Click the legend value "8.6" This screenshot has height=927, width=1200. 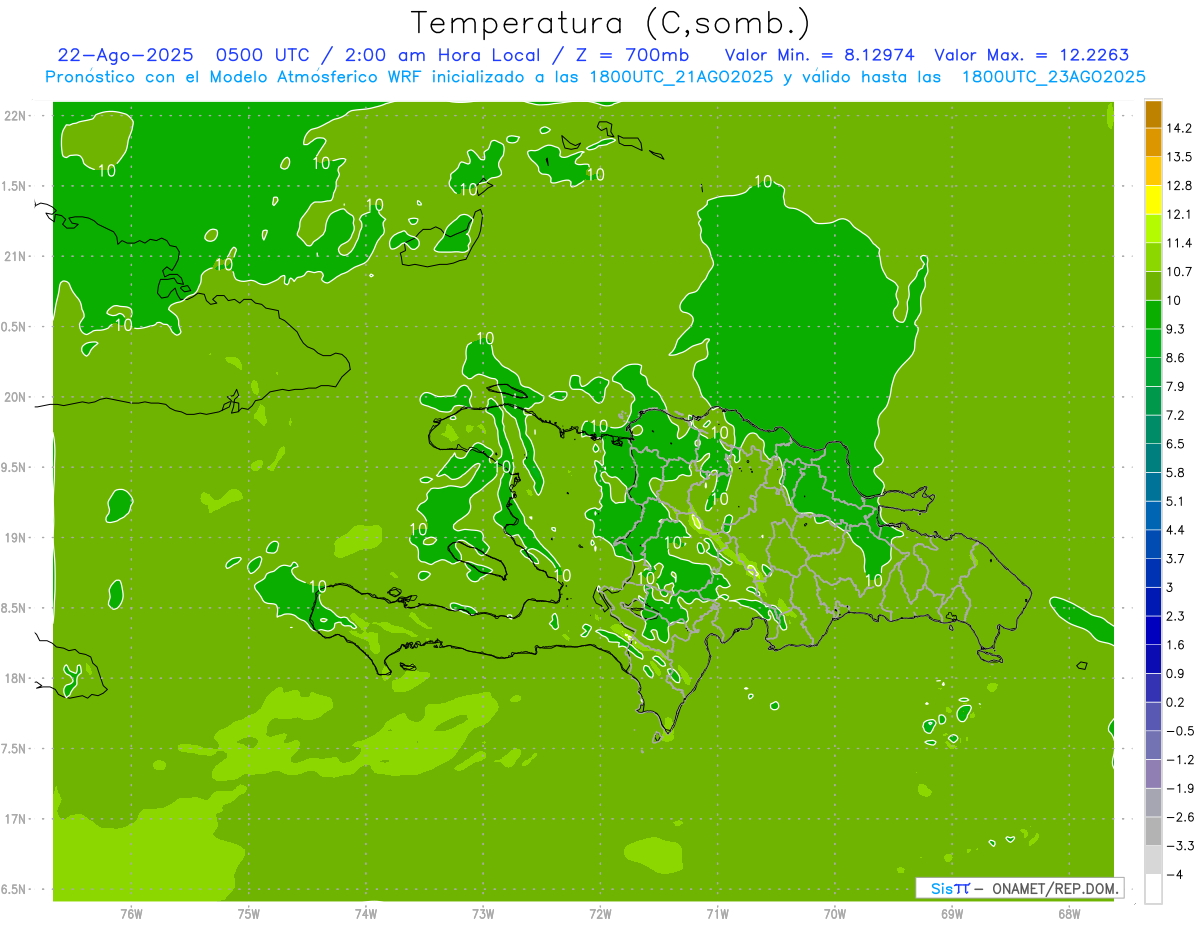(x=1175, y=358)
